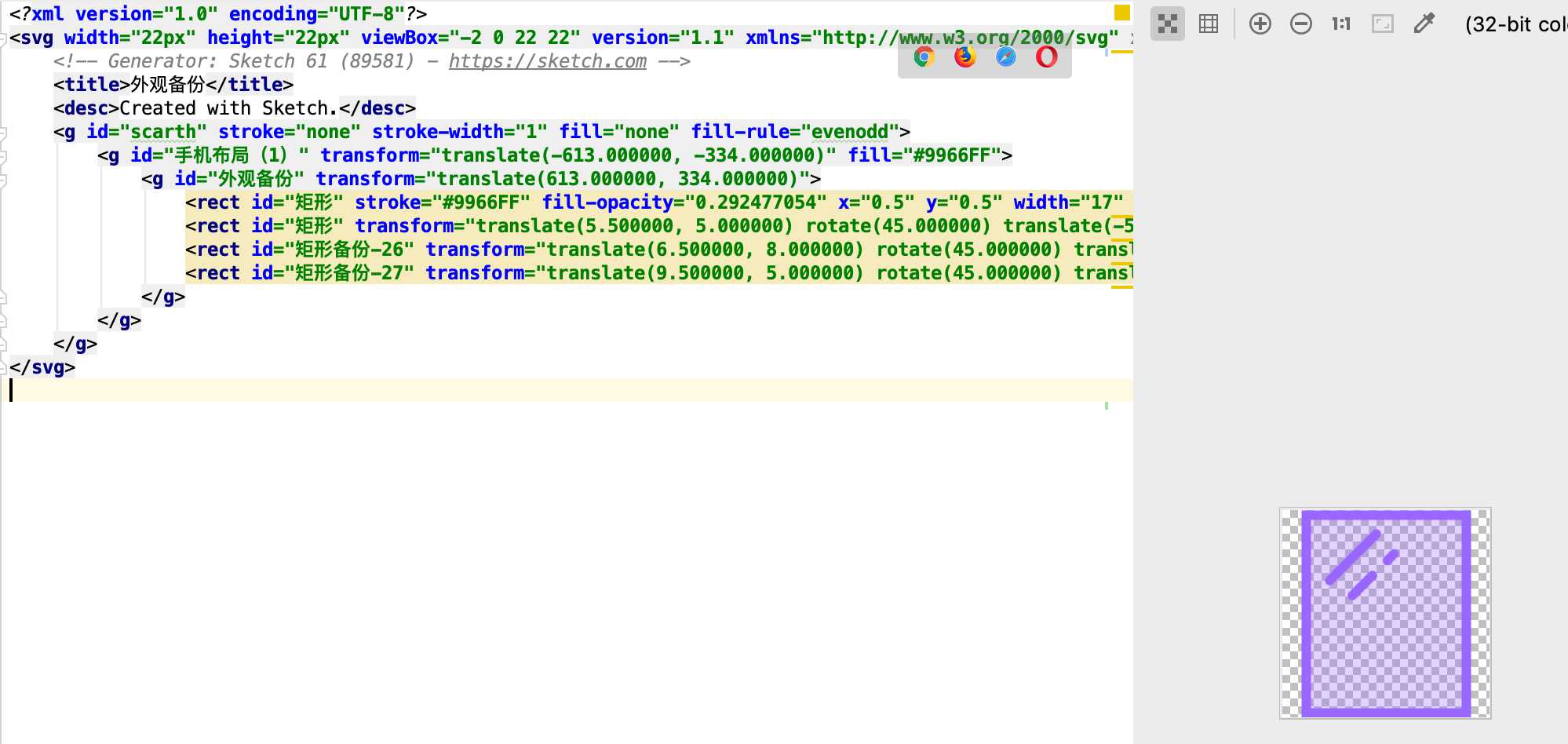The image size is (1568, 744).
Task: Collapse the g id="scarth" tag fold
Action: 3,134
